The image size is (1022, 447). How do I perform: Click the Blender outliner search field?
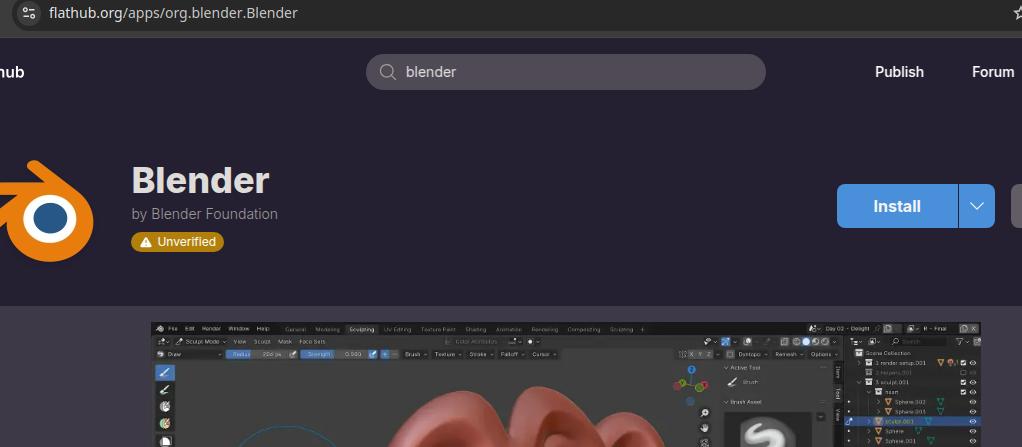[x=918, y=341]
